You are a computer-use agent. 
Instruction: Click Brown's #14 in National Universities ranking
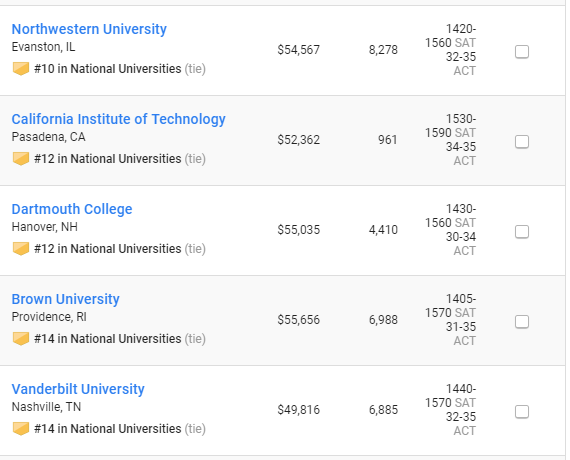[108, 339]
